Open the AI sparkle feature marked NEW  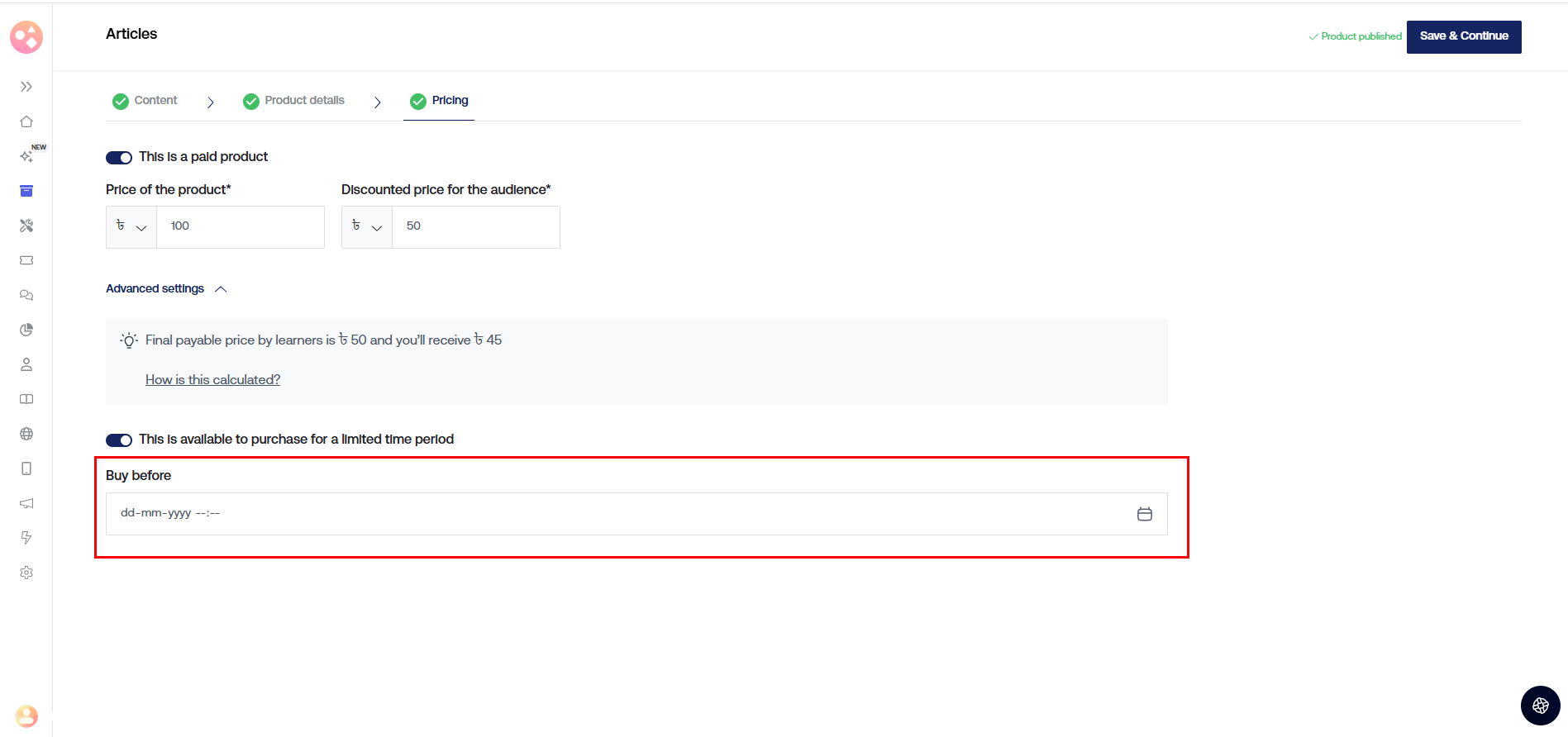pos(26,156)
